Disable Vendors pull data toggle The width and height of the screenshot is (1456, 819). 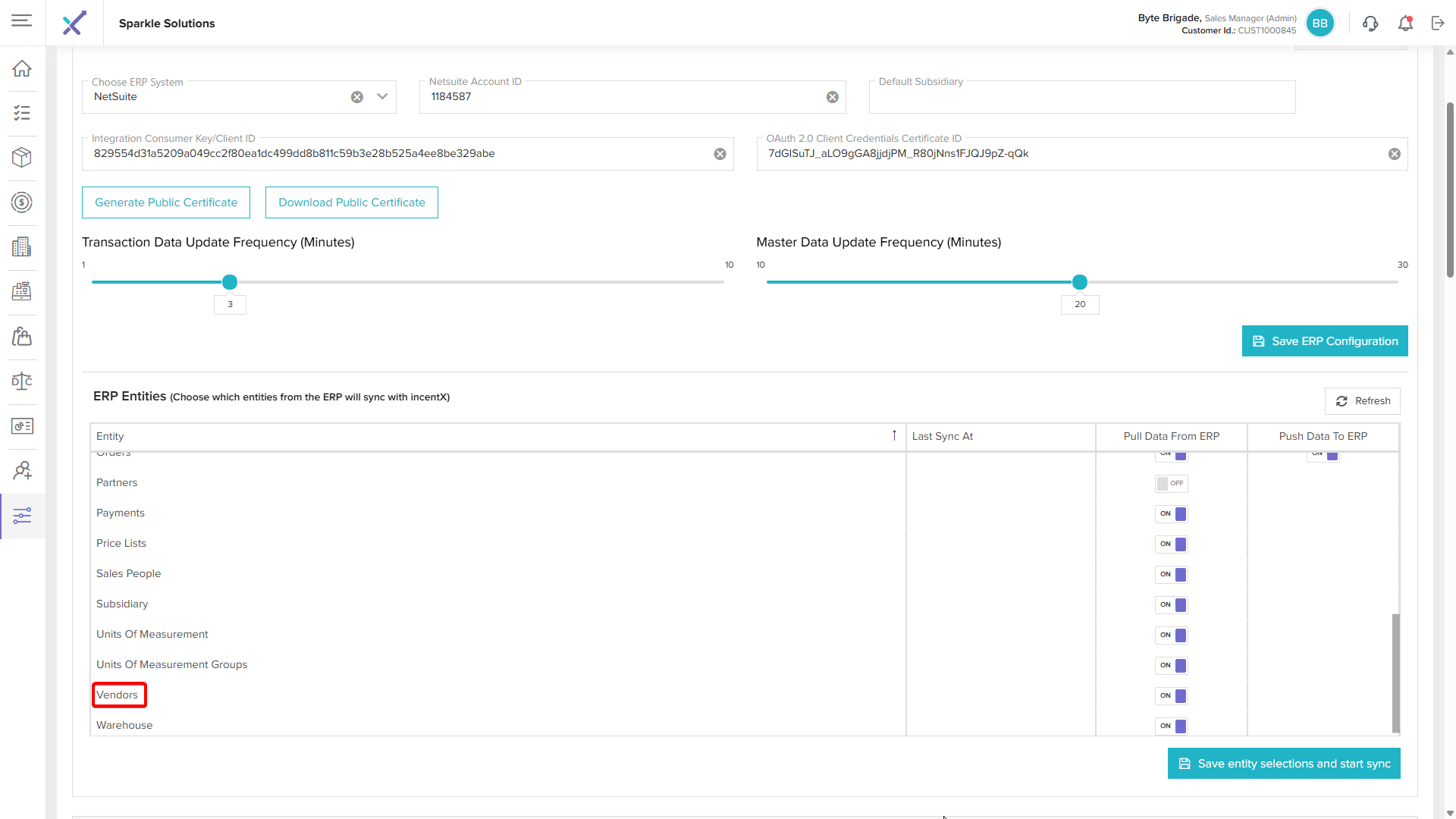coord(1171,695)
